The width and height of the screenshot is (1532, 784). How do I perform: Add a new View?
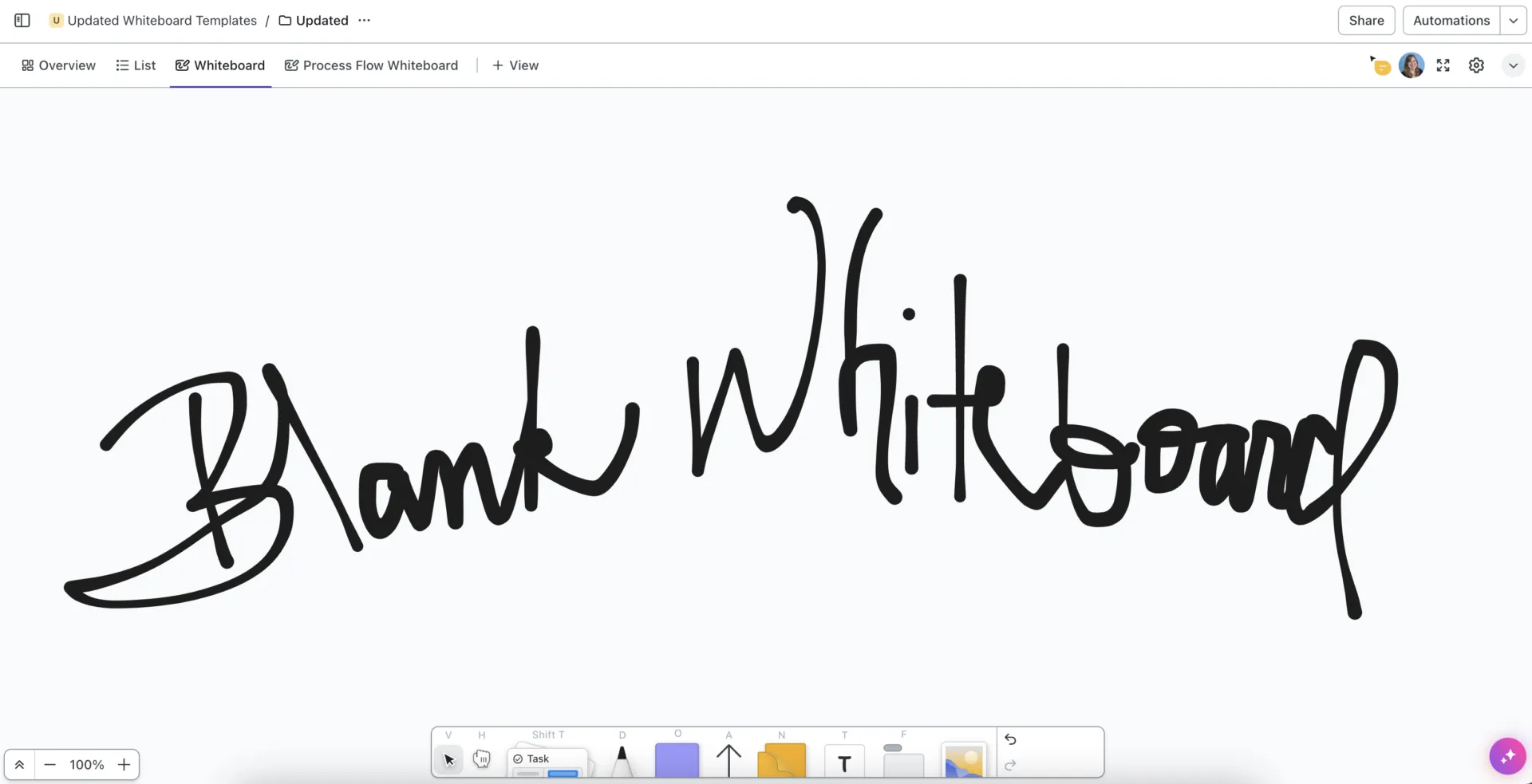(515, 65)
